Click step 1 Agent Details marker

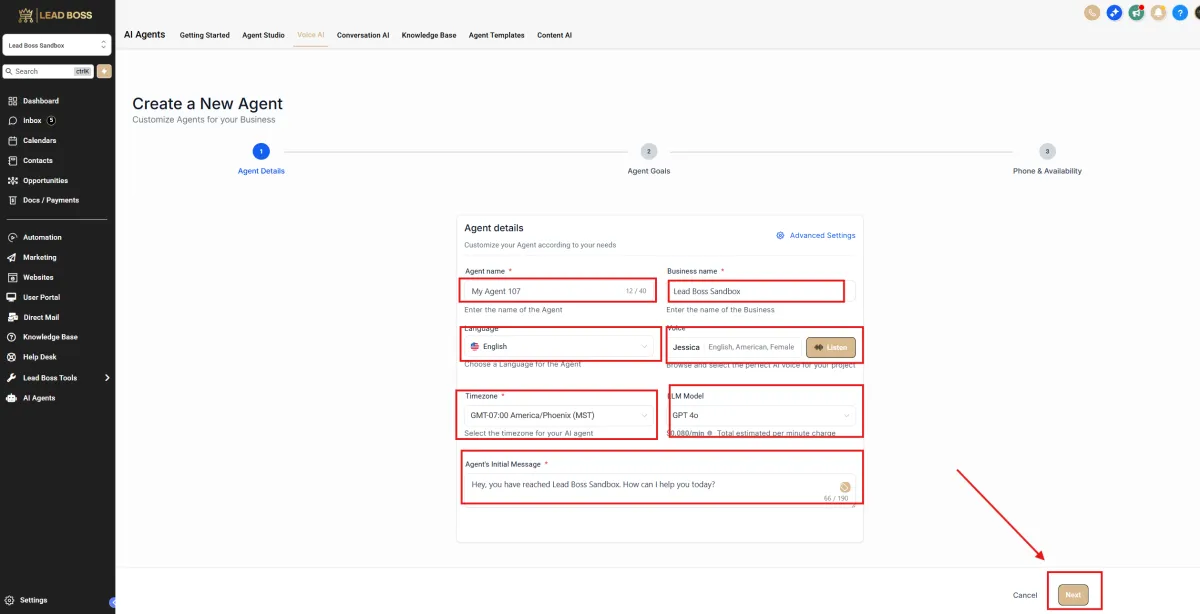[261, 152]
